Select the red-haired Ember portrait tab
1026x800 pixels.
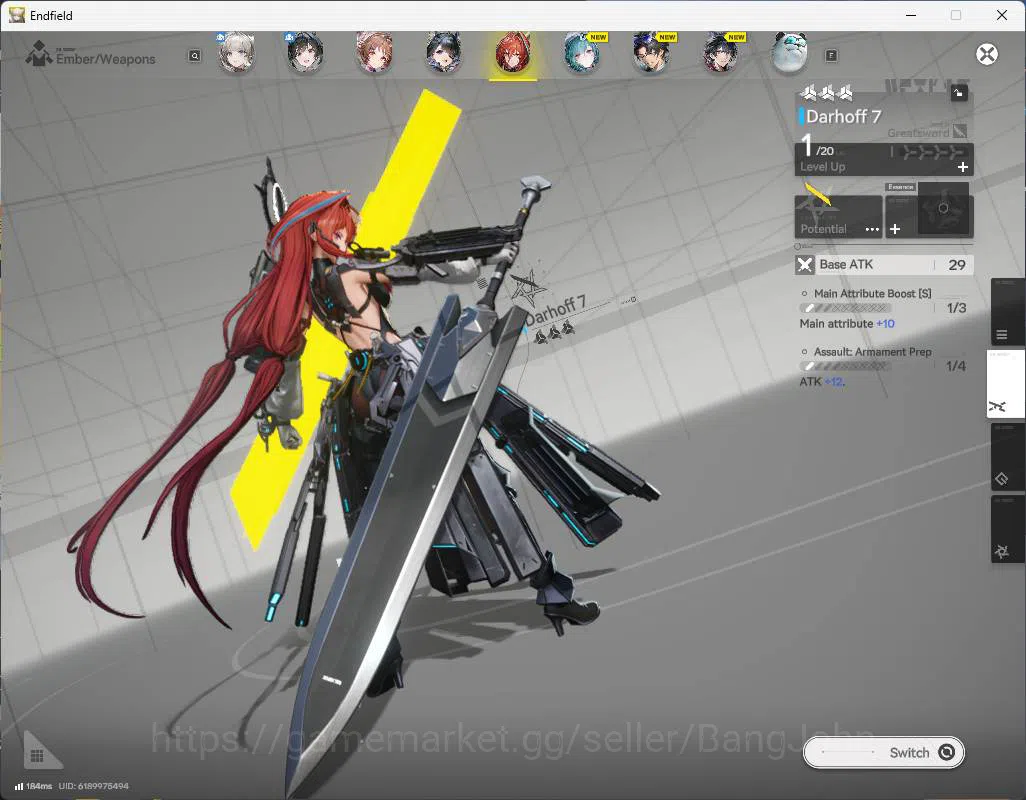[513, 54]
